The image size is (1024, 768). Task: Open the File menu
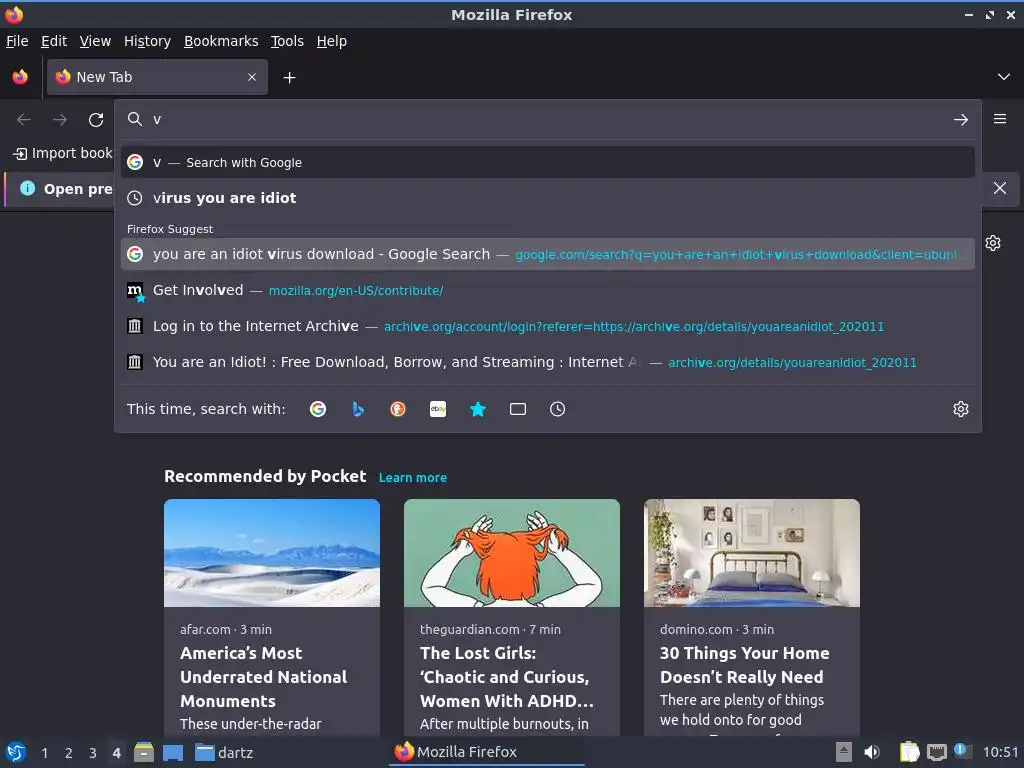tap(17, 41)
